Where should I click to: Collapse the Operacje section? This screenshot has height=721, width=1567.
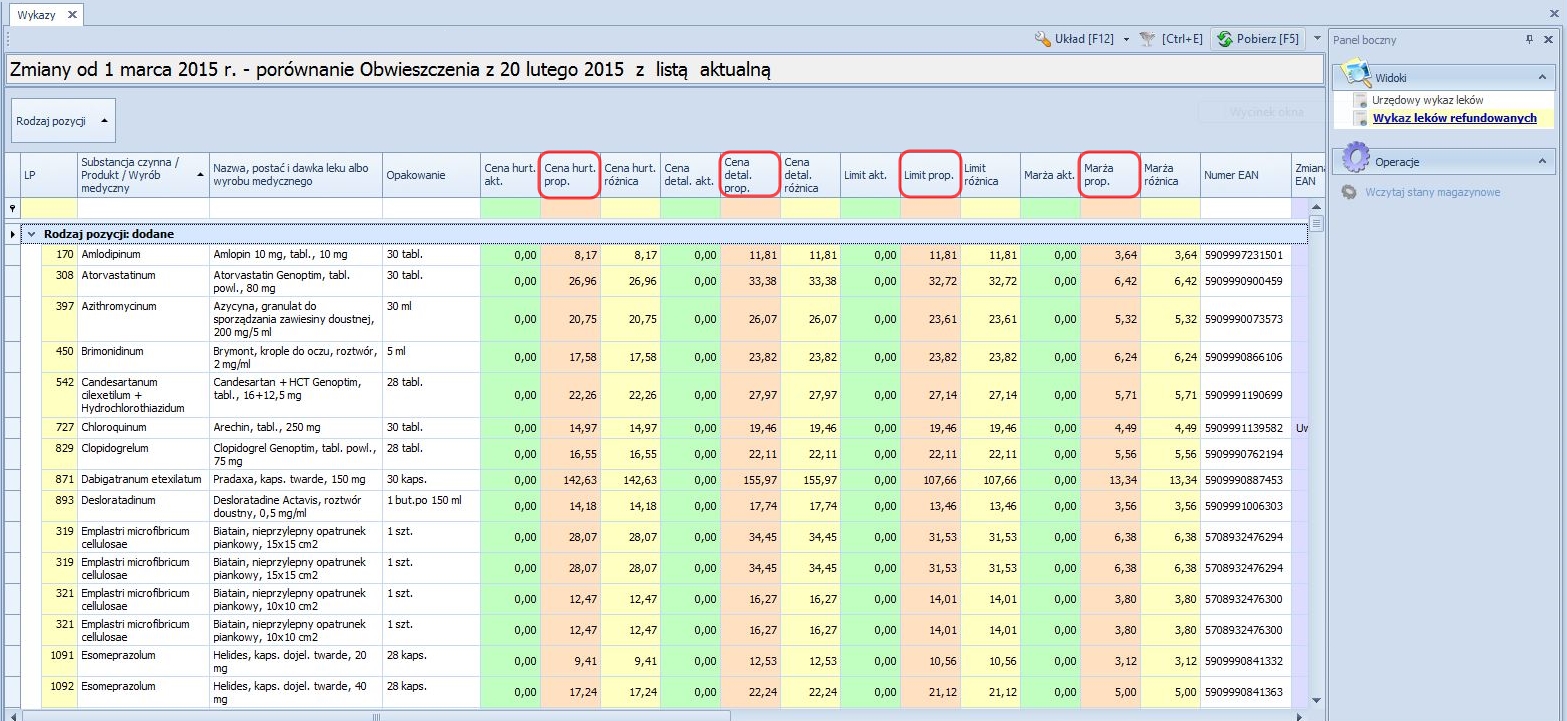point(1541,161)
